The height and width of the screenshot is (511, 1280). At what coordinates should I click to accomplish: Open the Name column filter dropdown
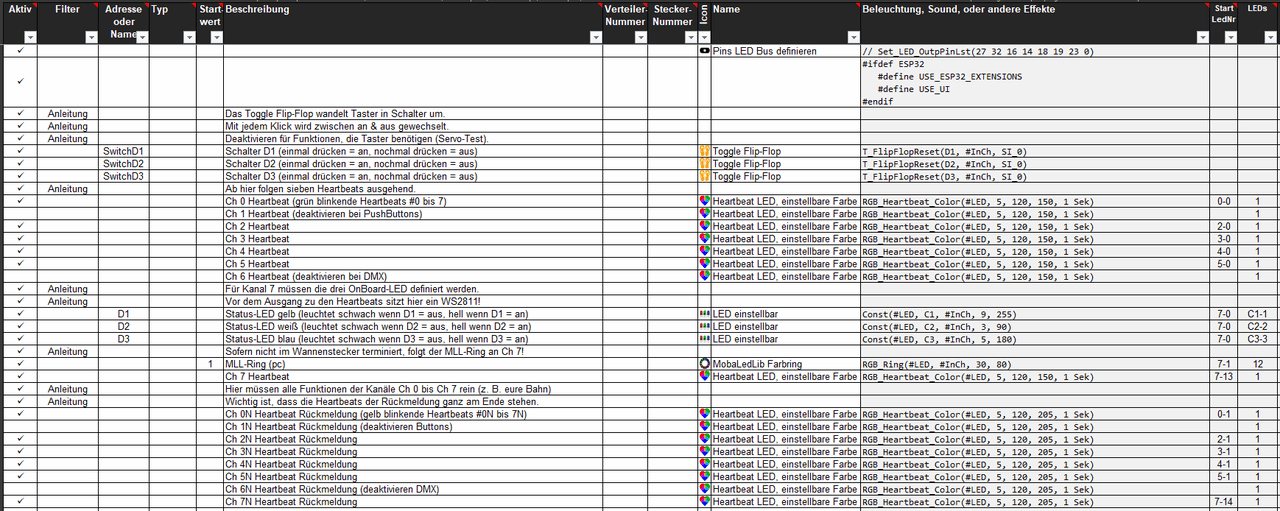852,37
